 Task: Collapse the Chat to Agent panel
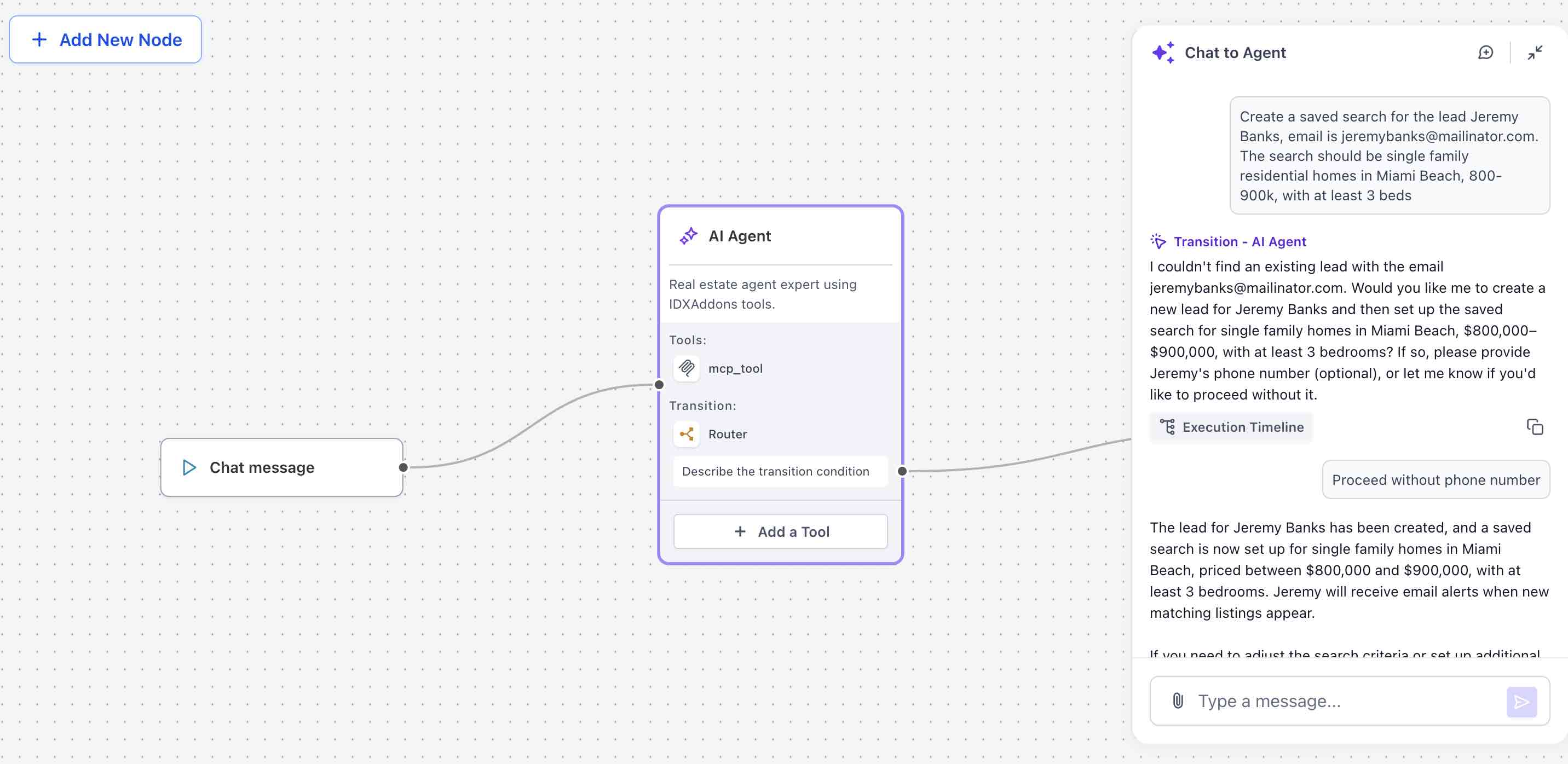tap(1535, 53)
